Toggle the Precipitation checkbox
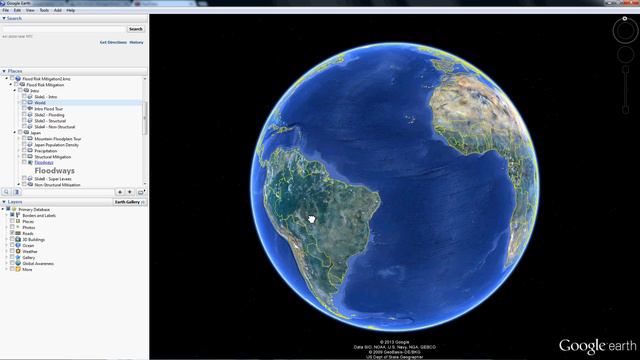 click(24, 151)
